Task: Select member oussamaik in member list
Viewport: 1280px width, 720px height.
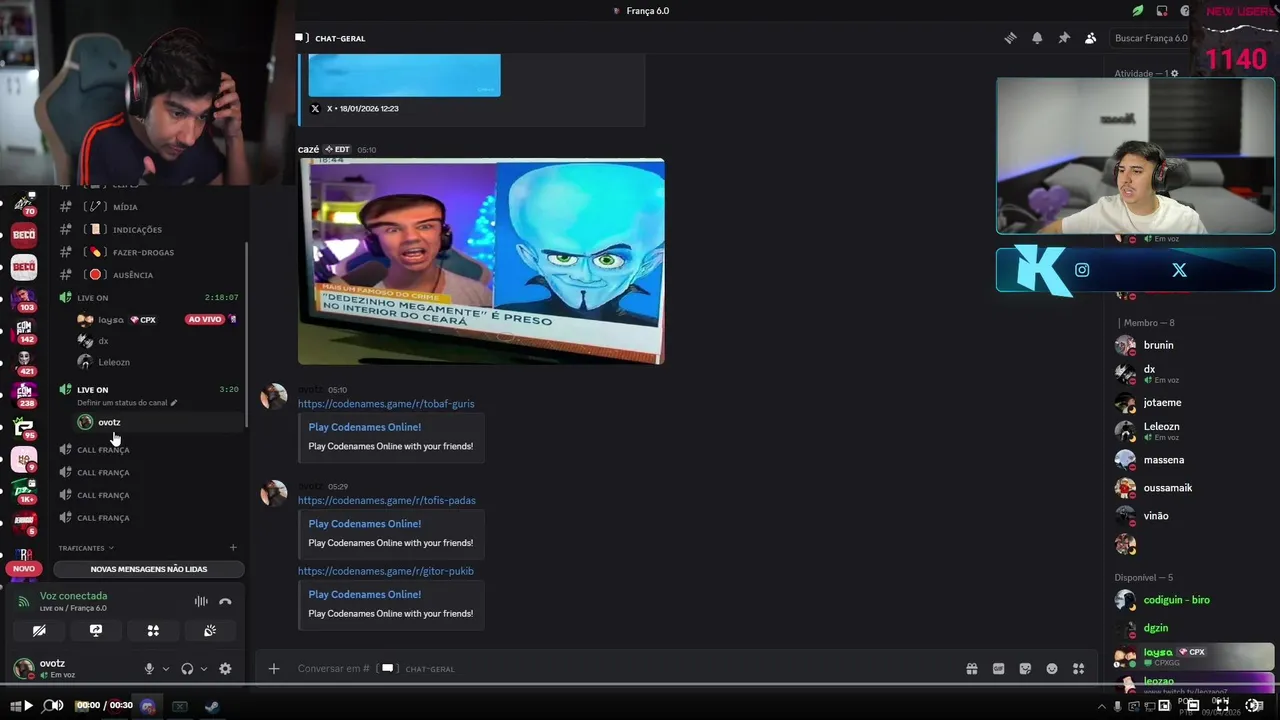Action: (x=1168, y=488)
